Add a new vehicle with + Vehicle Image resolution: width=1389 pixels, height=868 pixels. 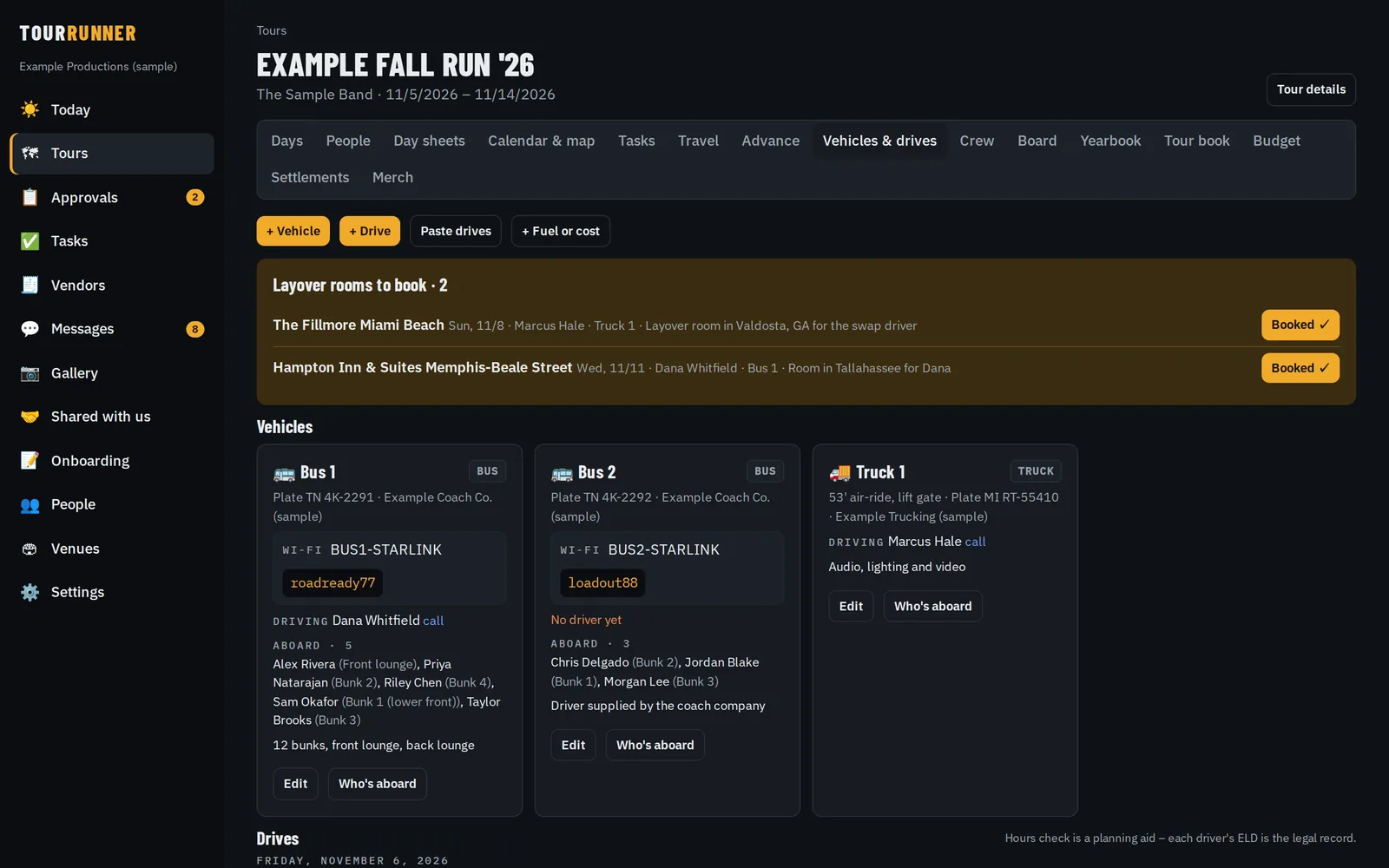pyautogui.click(x=293, y=231)
